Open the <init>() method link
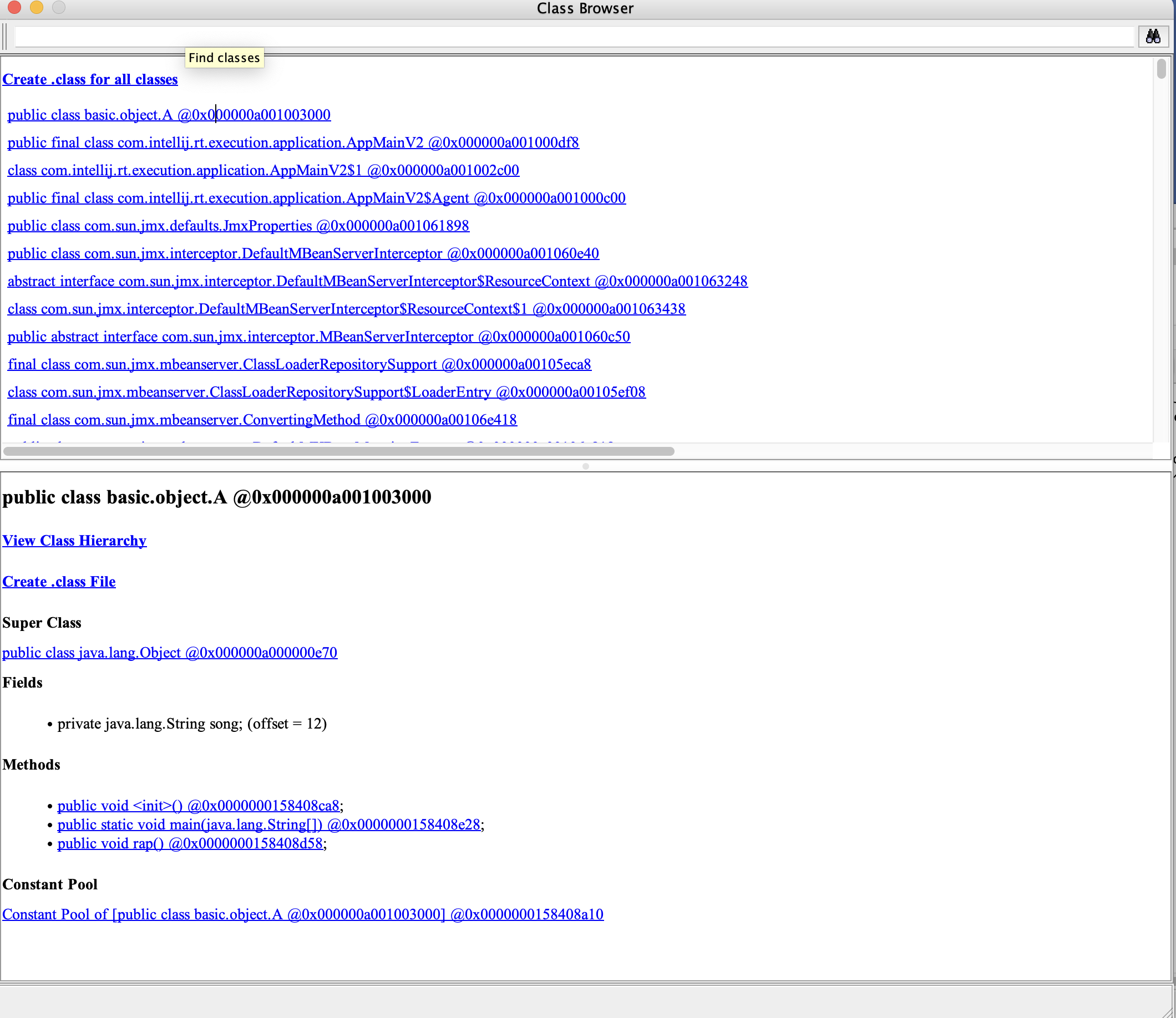This screenshot has width=1176, height=1018. [199, 806]
